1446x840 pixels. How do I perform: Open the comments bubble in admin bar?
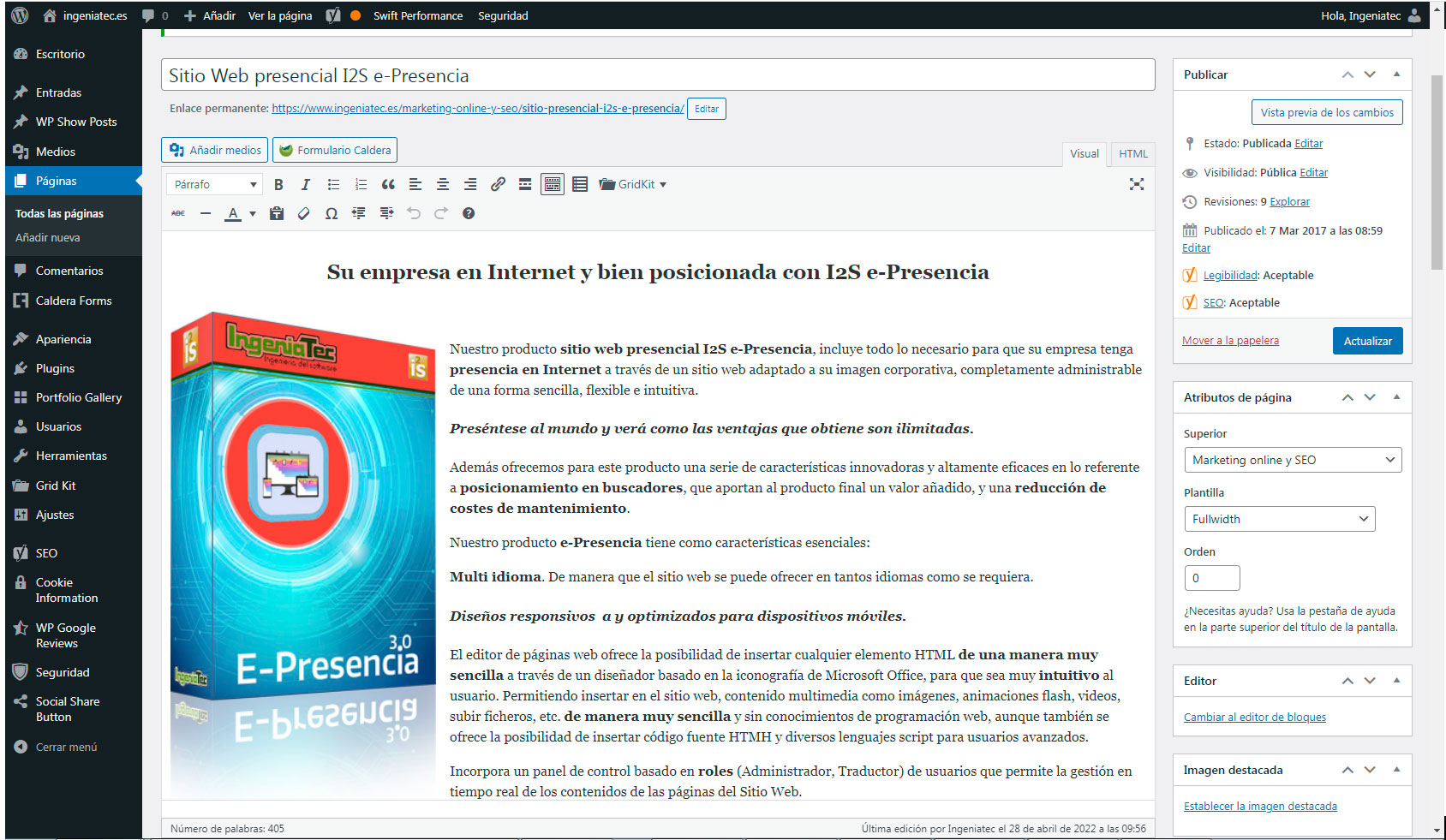pos(155,15)
